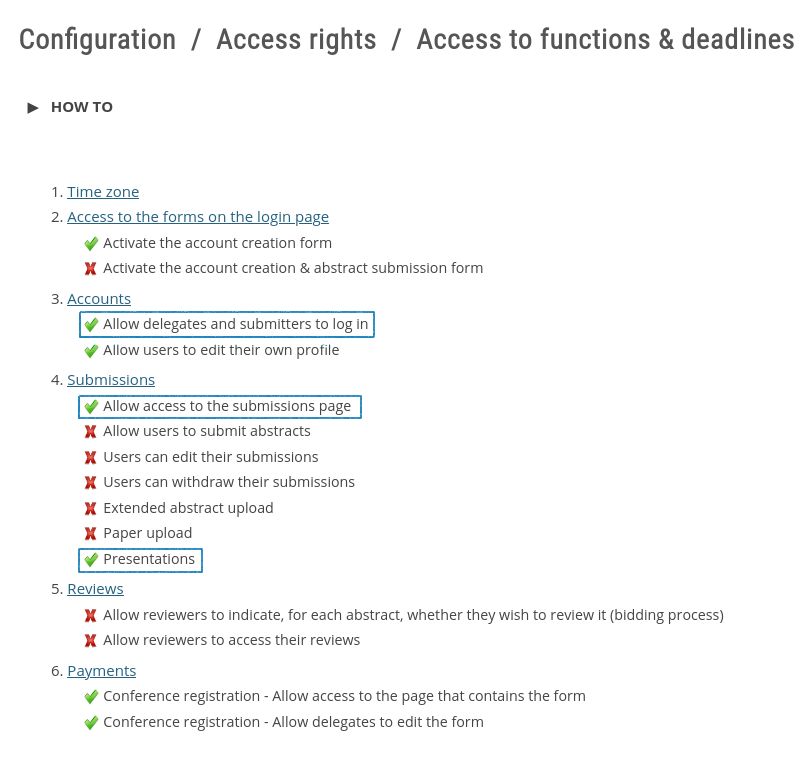Open the 'Time zone' link
Viewport: 811px width, 759px height.
103,192
